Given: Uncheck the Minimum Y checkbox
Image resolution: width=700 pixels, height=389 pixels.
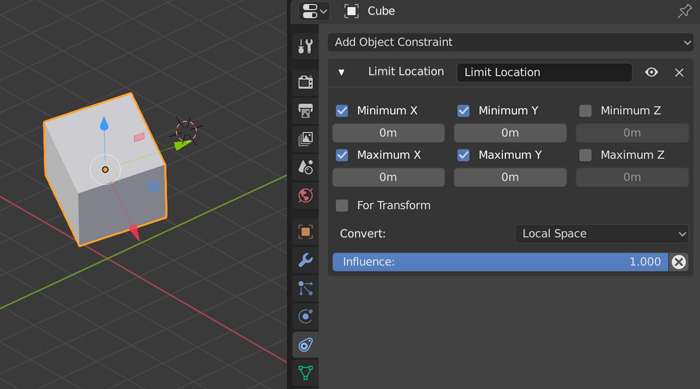Looking at the screenshot, I should [463, 110].
